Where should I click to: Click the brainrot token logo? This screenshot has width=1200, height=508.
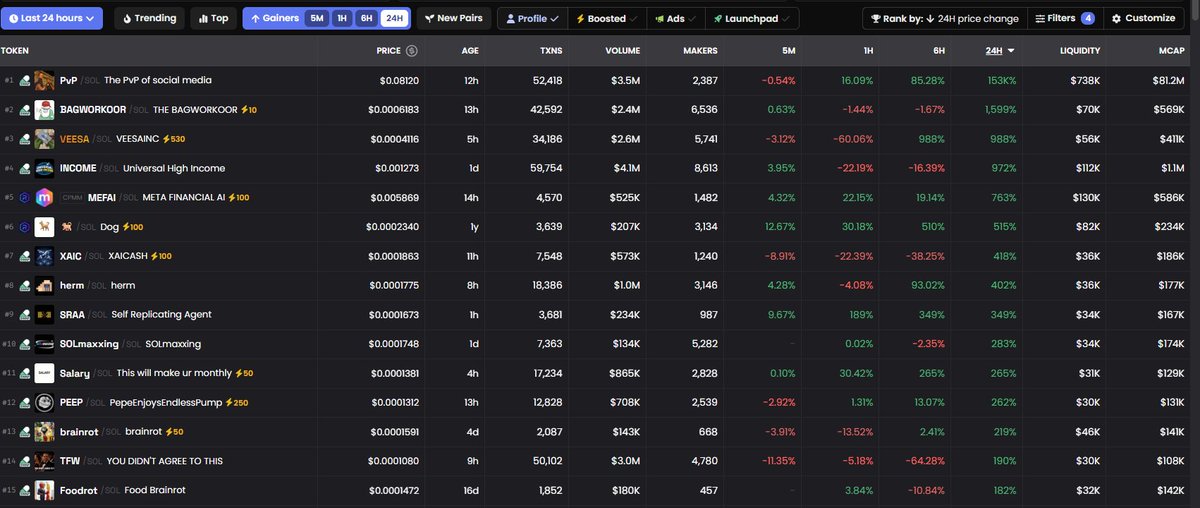(x=44, y=432)
